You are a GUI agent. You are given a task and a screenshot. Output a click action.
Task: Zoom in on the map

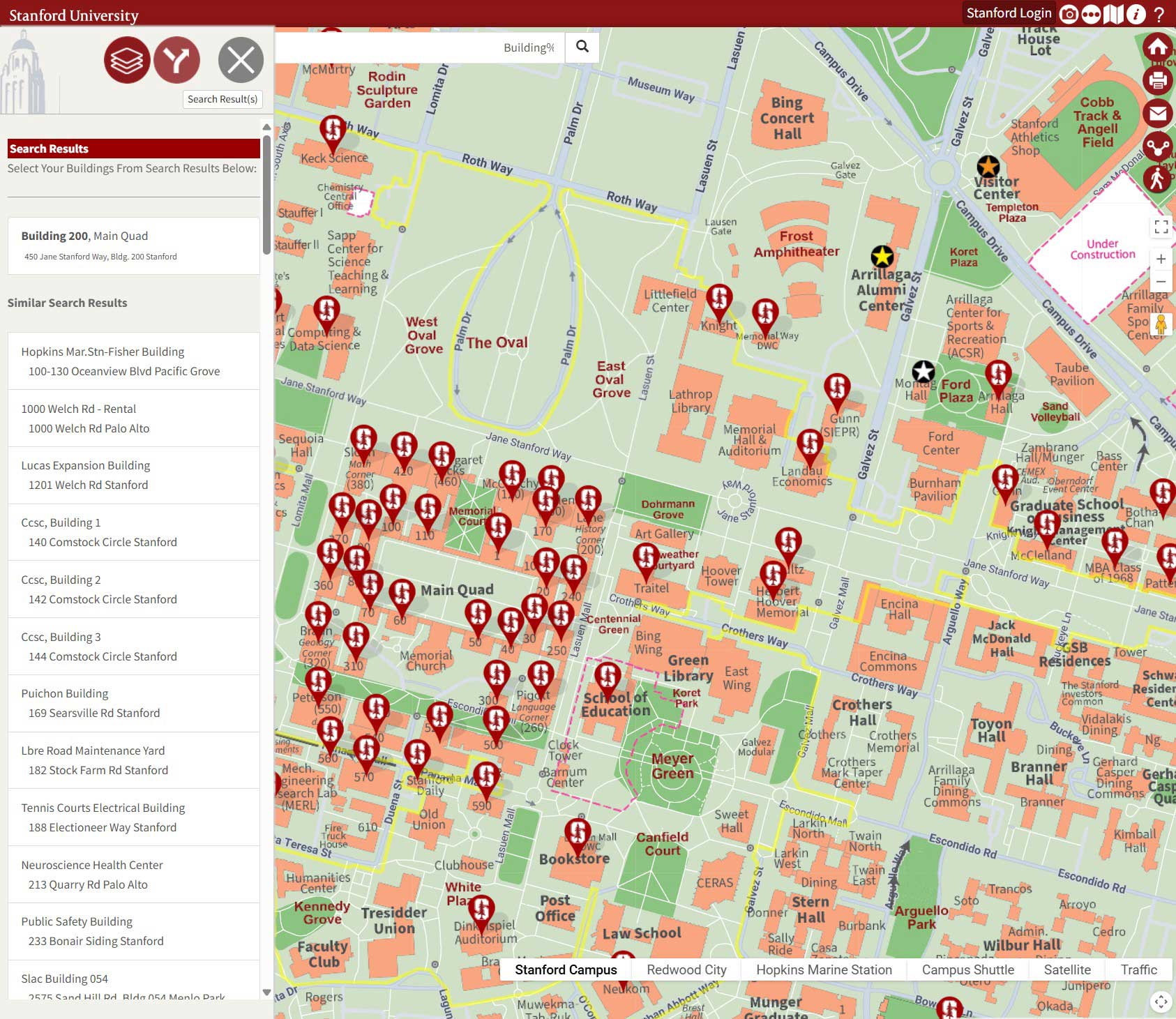[1161, 259]
